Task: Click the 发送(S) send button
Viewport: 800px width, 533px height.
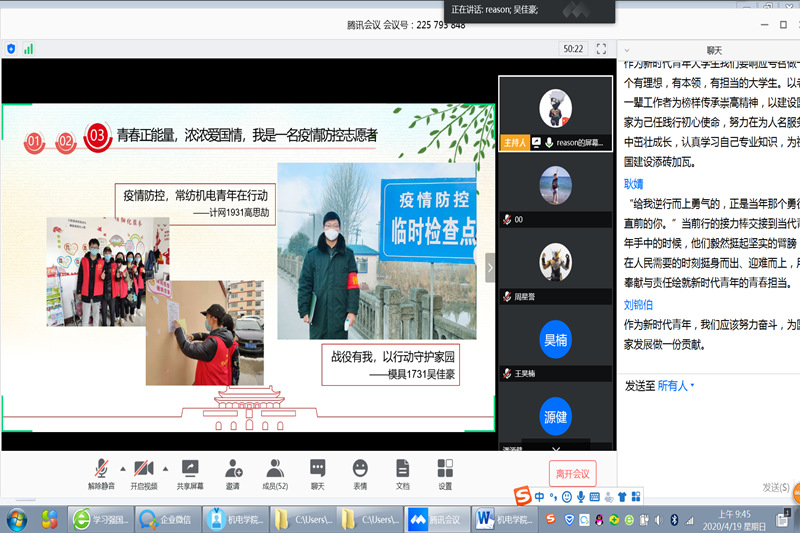Action: coord(776,488)
